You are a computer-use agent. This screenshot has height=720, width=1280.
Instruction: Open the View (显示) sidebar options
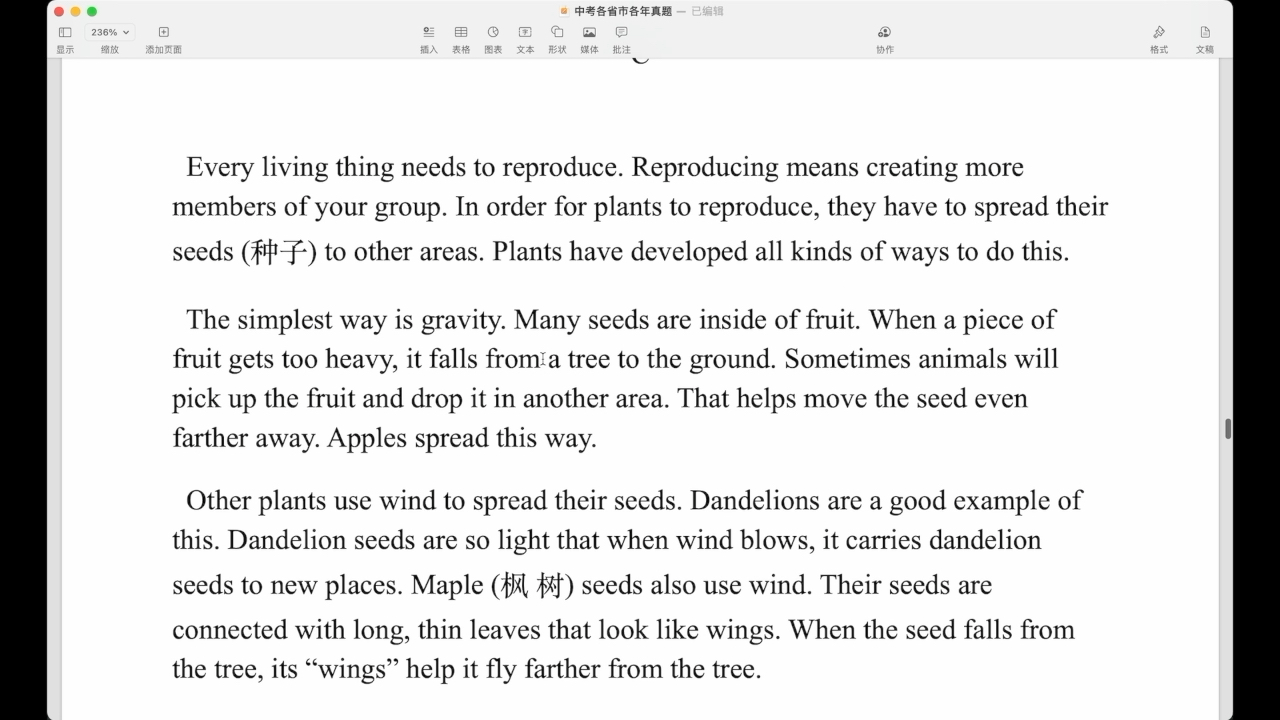pyautogui.click(x=65, y=32)
